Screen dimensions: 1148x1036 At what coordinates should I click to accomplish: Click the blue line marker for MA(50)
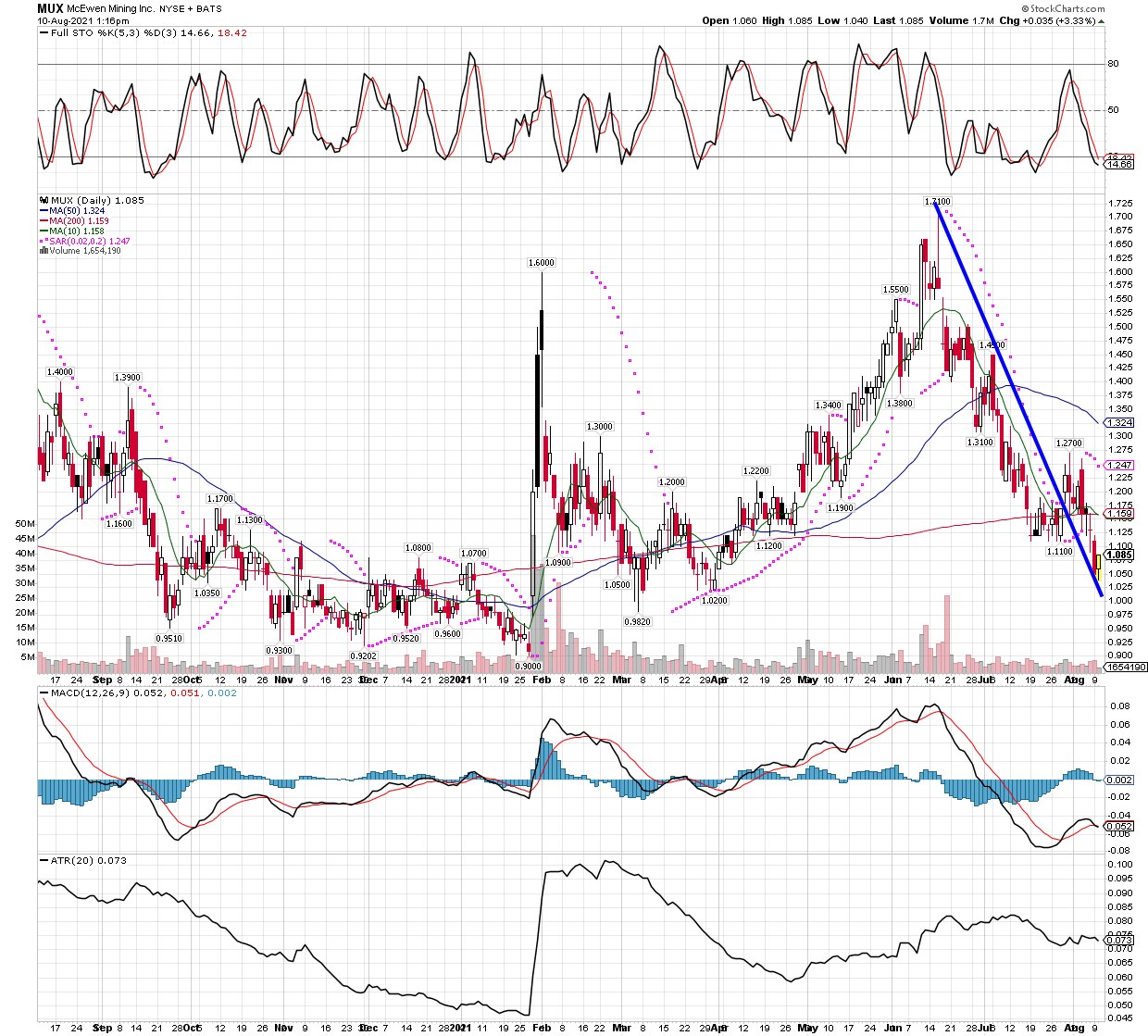(44, 210)
